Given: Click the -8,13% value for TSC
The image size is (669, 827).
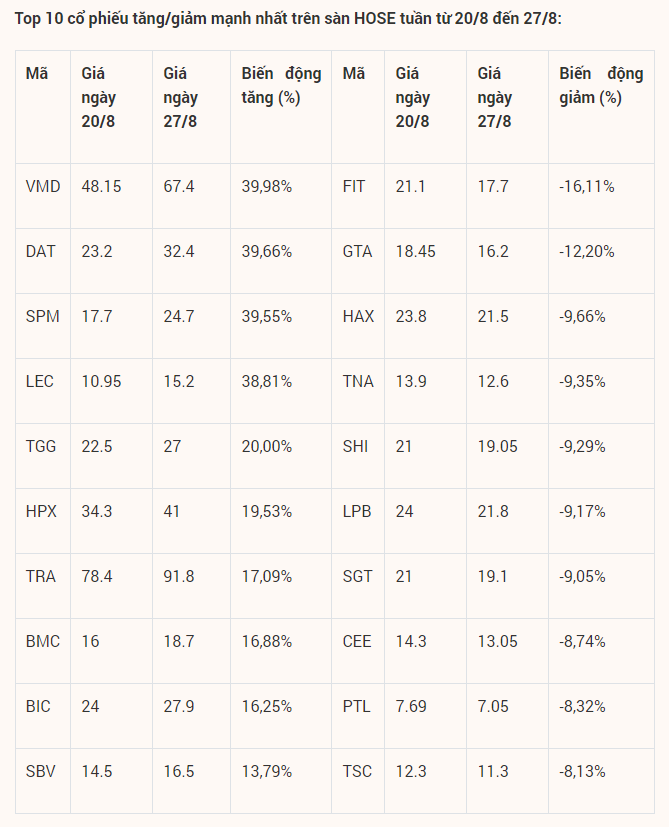Looking at the screenshot, I should 583,771.
